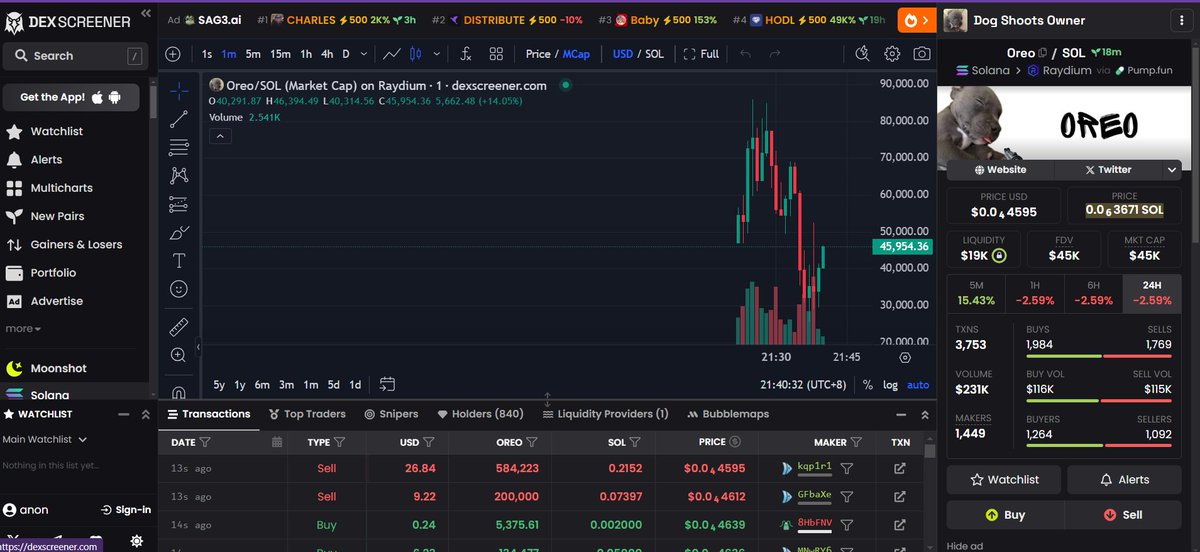The image size is (1200, 552).
Task: Open the Holders (840) tab
Action: coord(480,414)
